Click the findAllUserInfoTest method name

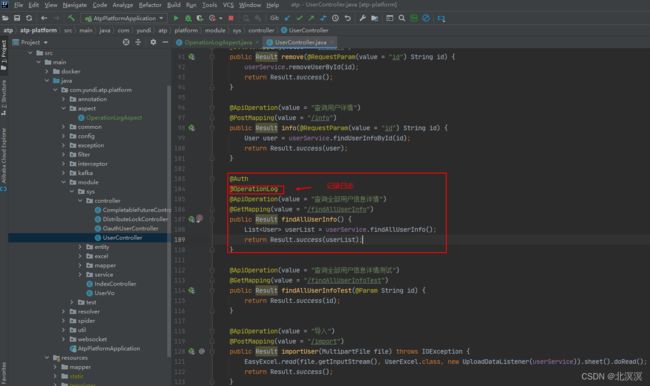pos(316,290)
